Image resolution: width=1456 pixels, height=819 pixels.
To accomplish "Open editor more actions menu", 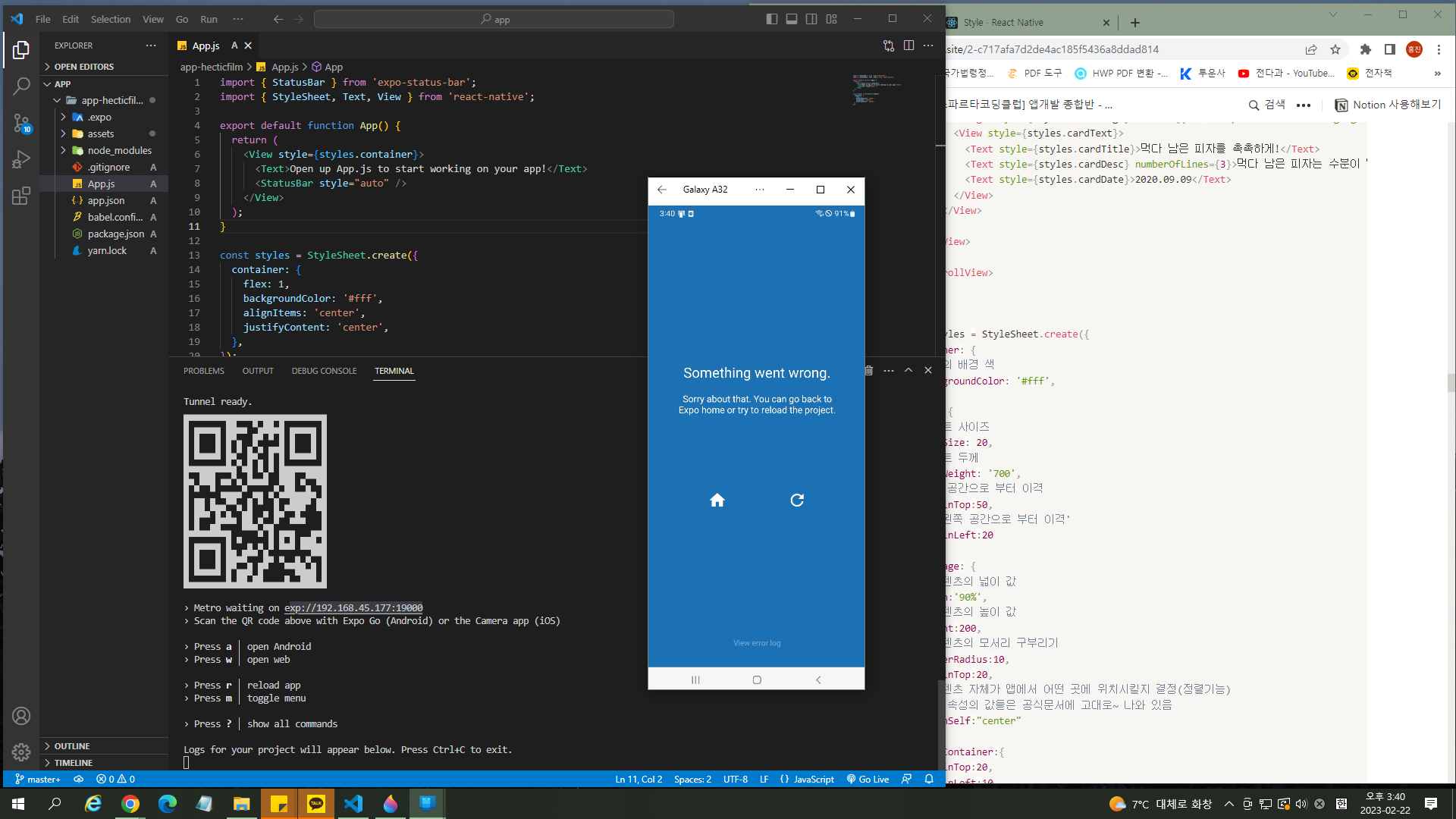I will click(928, 45).
